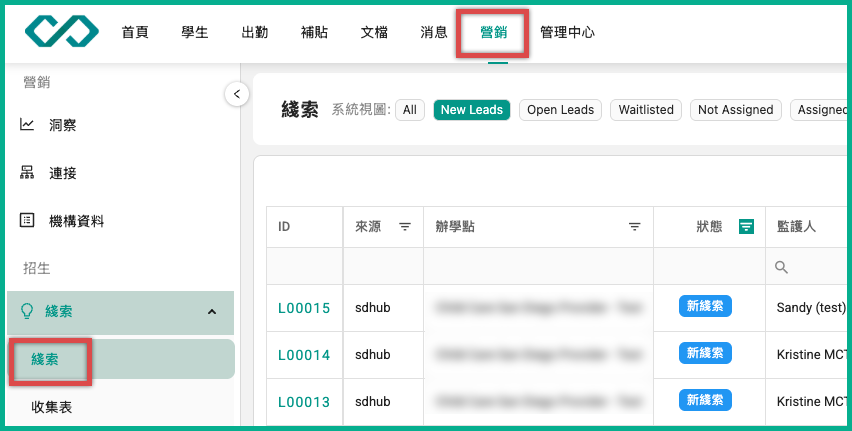Click the search icon under 監護人

click(x=781, y=267)
